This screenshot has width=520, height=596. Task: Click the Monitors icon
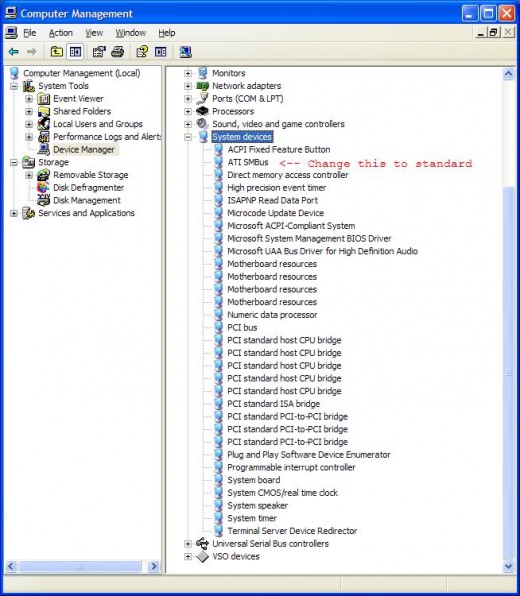pos(203,73)
